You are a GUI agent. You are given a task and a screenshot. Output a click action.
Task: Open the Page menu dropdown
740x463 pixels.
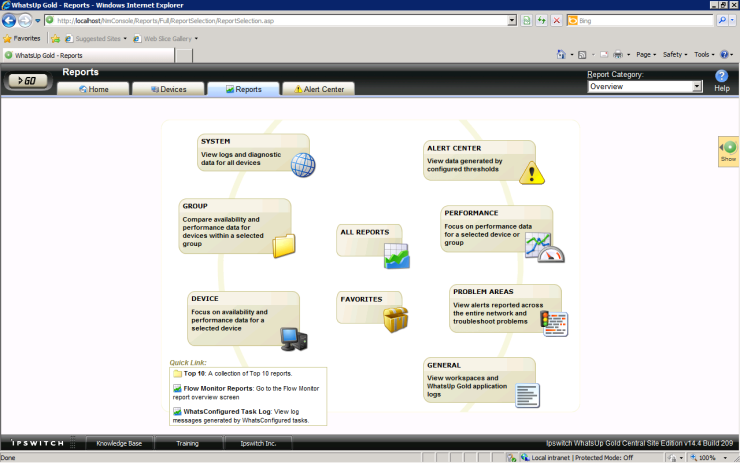point(646,55)
